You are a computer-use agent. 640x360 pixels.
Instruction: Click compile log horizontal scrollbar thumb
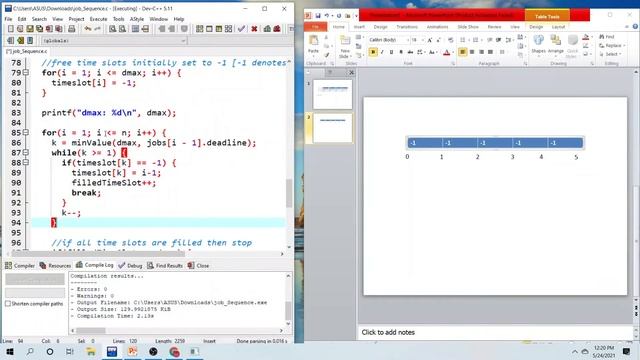coord(91,331)
